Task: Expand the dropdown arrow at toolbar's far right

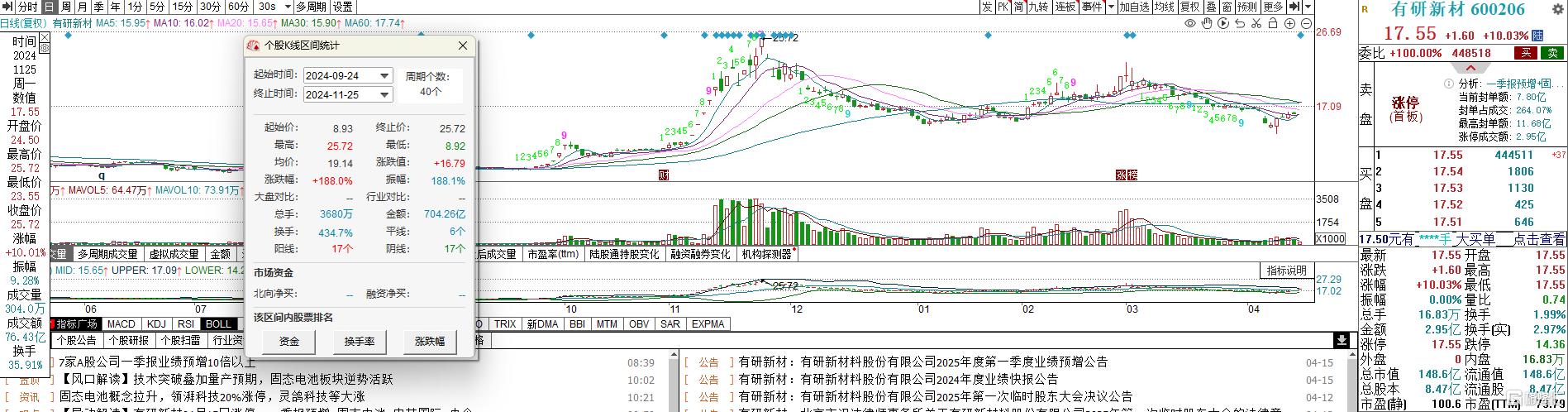Action: tap(1308, 7)
